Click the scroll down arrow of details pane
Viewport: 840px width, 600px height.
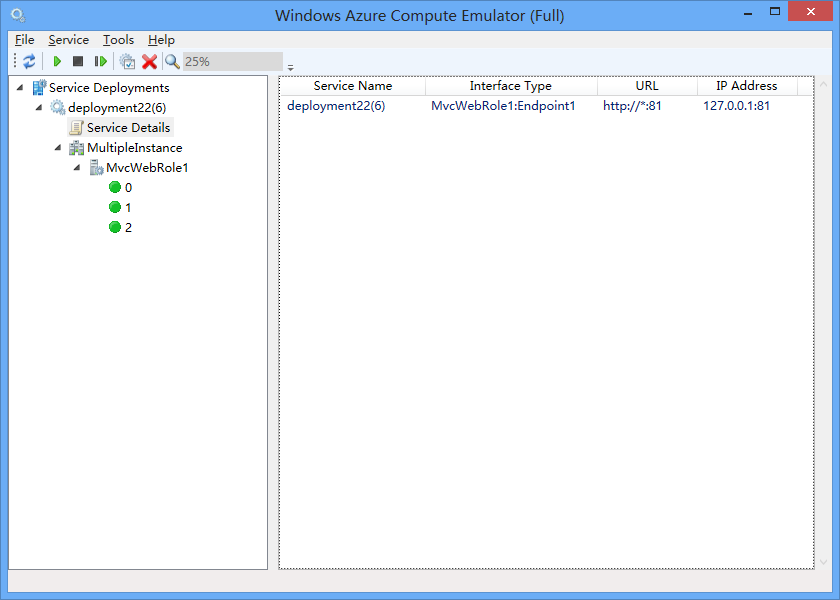[x=823, y=562]
